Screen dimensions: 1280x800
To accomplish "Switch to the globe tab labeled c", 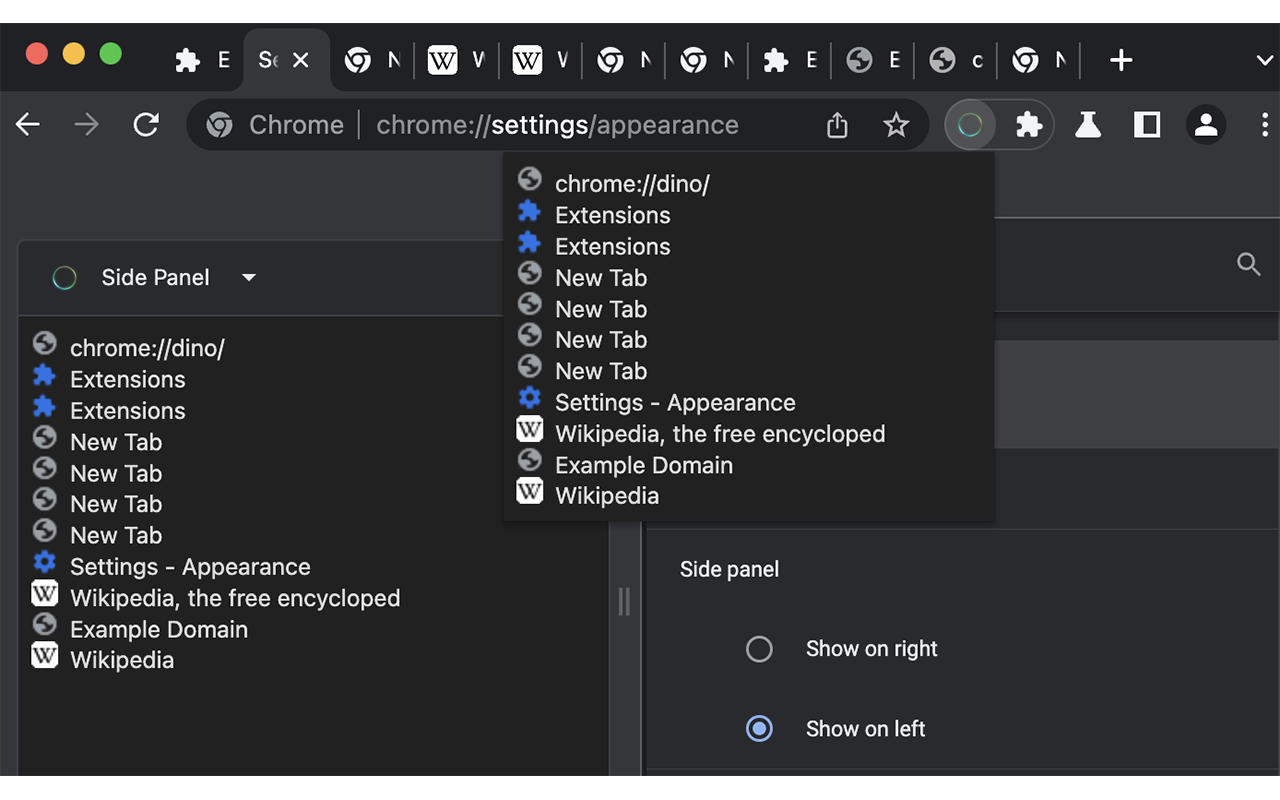I will (956, 61).
